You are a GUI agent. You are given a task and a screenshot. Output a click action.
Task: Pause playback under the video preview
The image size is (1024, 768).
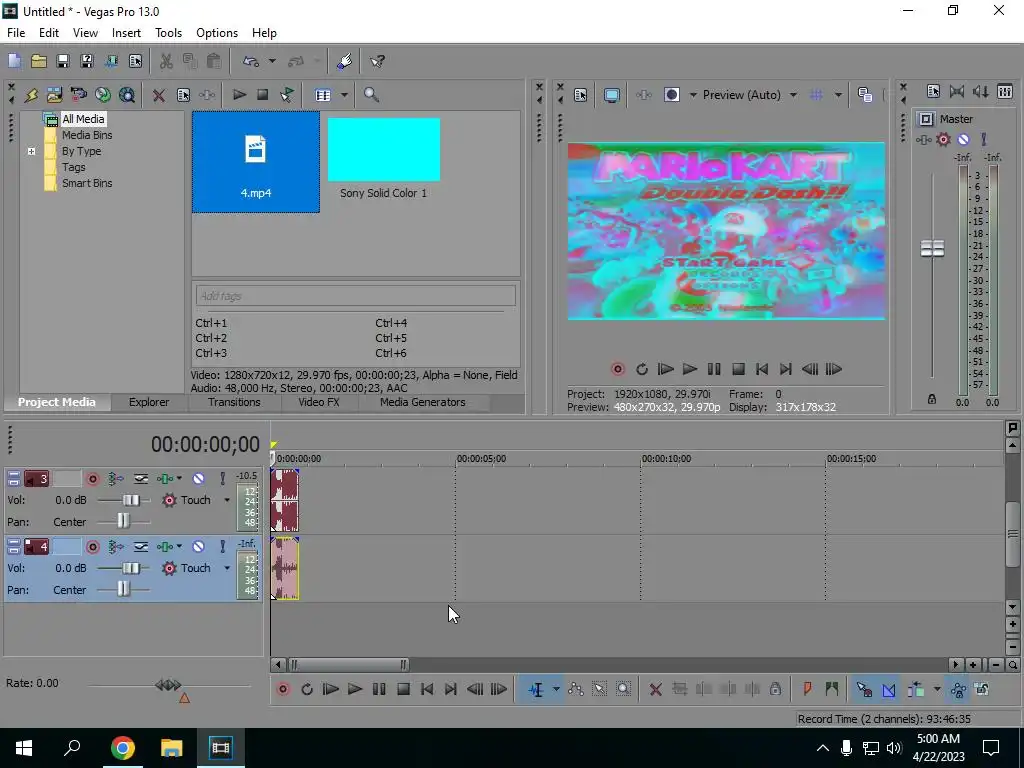pos(714,370)
